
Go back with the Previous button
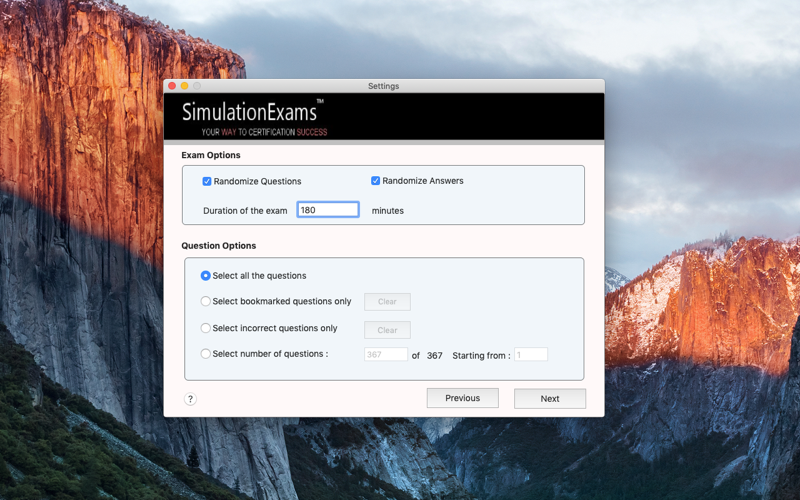pyautogui.click(x=463, y=398)
